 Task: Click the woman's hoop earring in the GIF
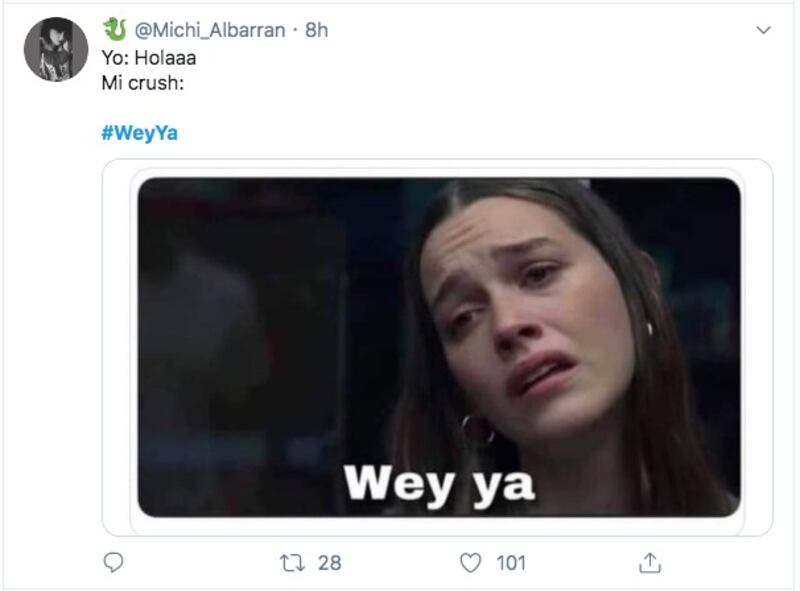pyautogui.click(x=478, y=431)
